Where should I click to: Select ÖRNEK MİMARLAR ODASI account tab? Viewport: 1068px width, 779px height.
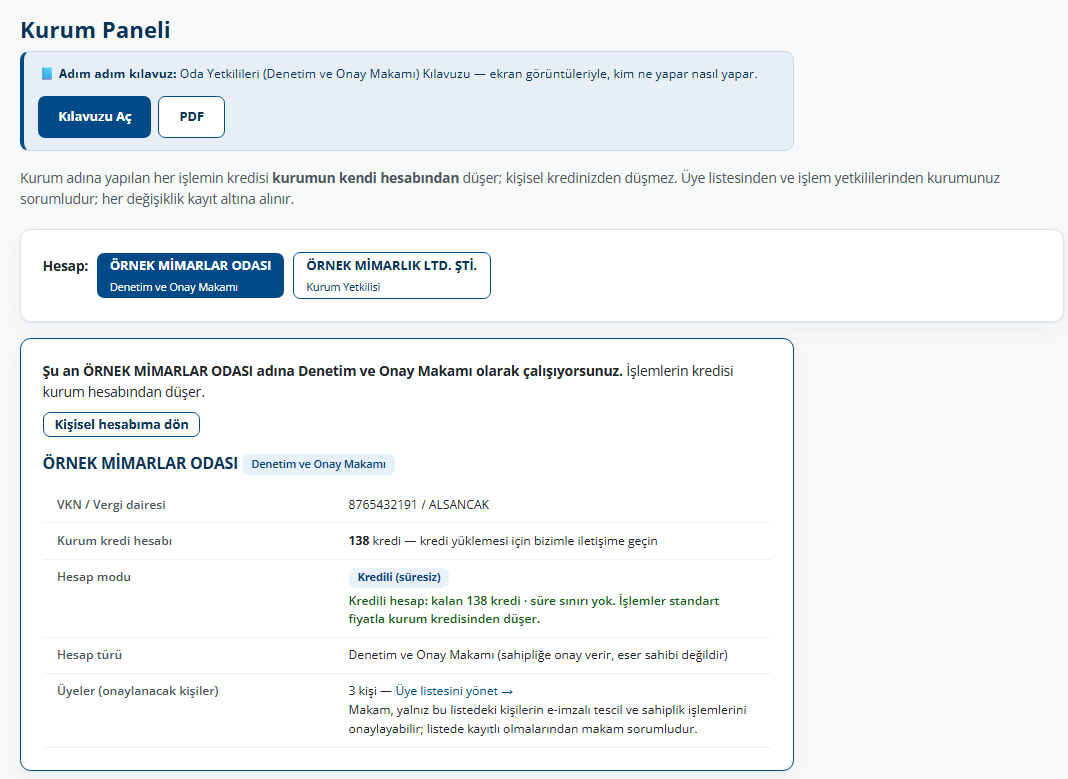coord(191,275)
